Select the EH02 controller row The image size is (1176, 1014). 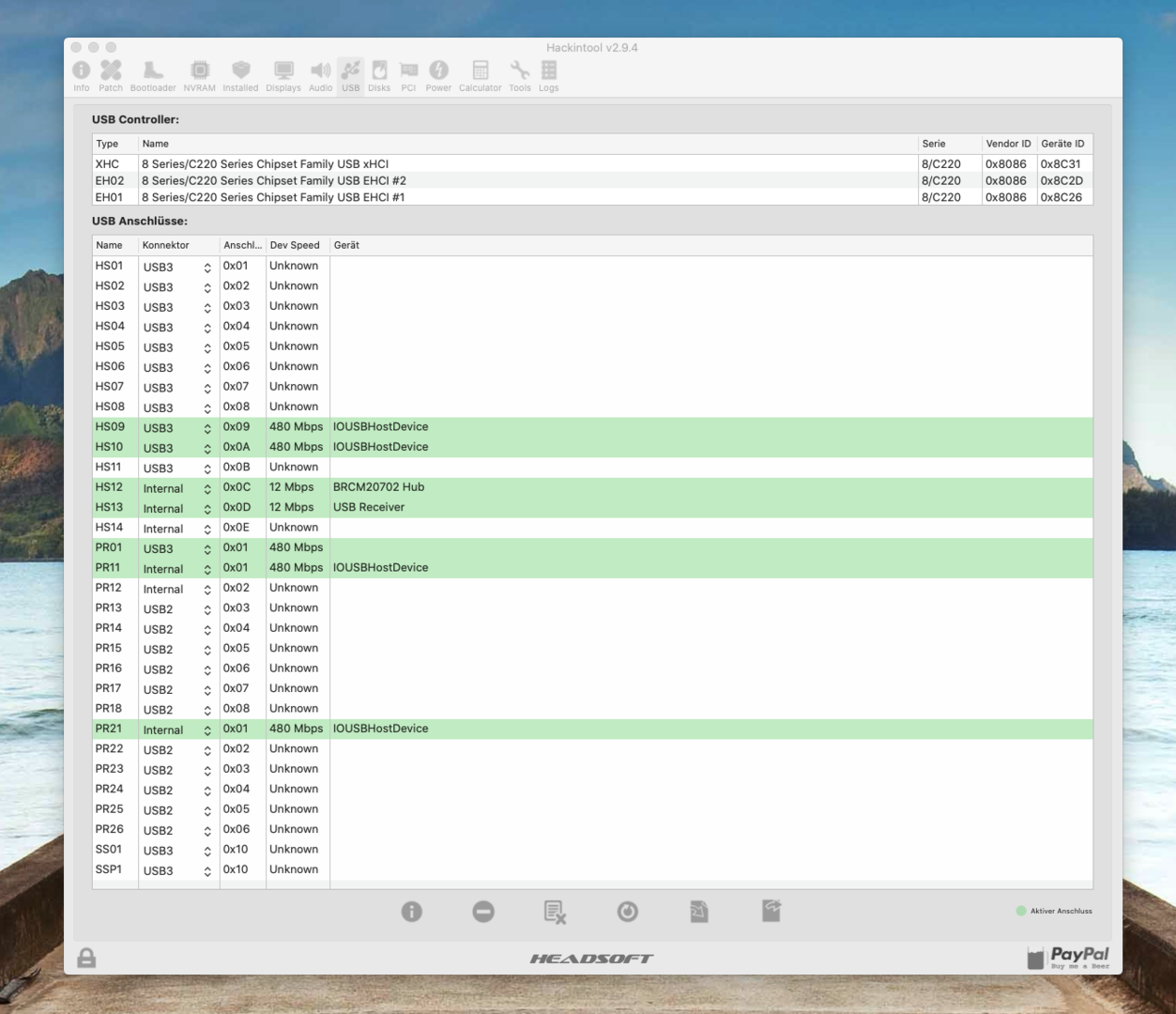tap(592, 180)
